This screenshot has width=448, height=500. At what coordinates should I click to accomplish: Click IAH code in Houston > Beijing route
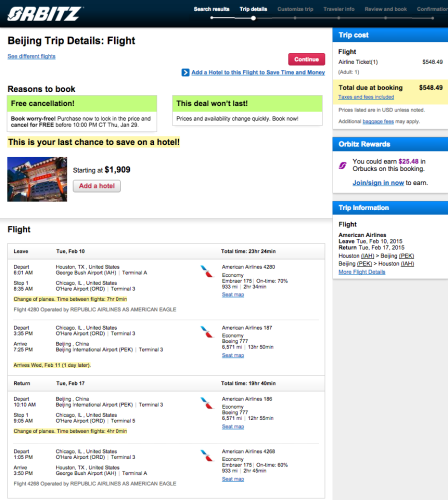click(367, 256)
